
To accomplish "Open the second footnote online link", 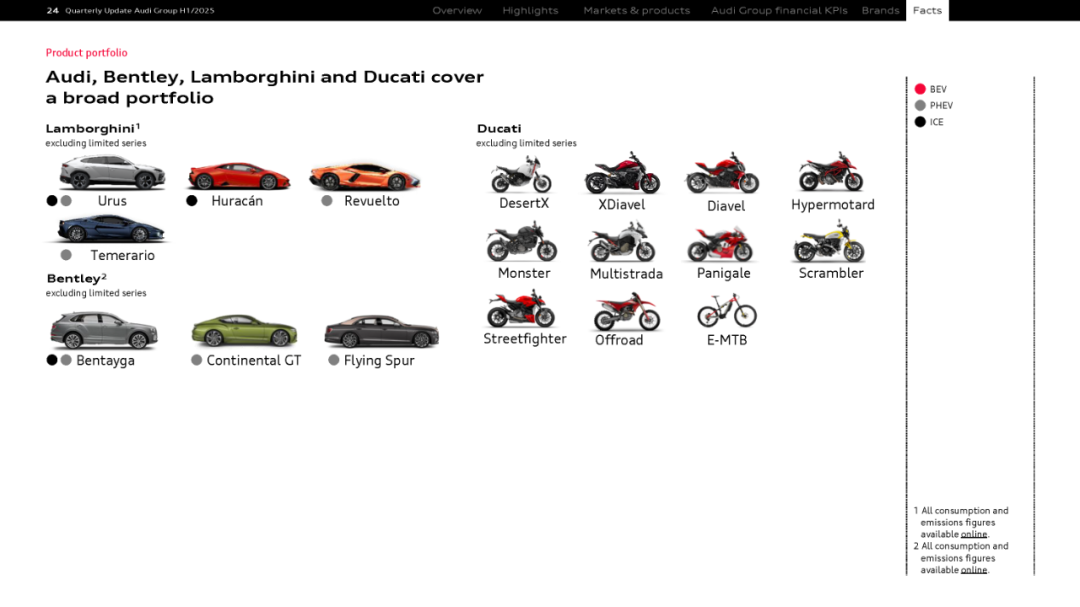I will pyautogui.click(x=973, y=571).
